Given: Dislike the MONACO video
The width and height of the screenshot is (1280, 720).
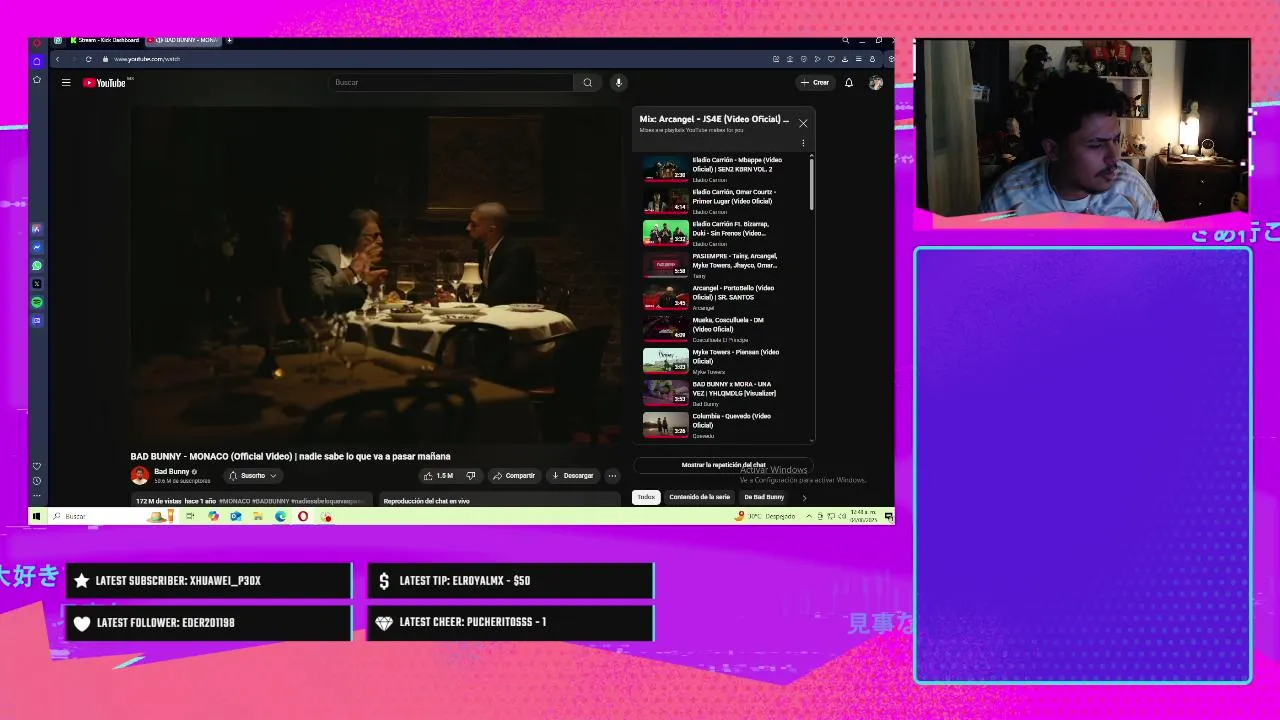Looking at the screenshot, I should pos(471,476).
